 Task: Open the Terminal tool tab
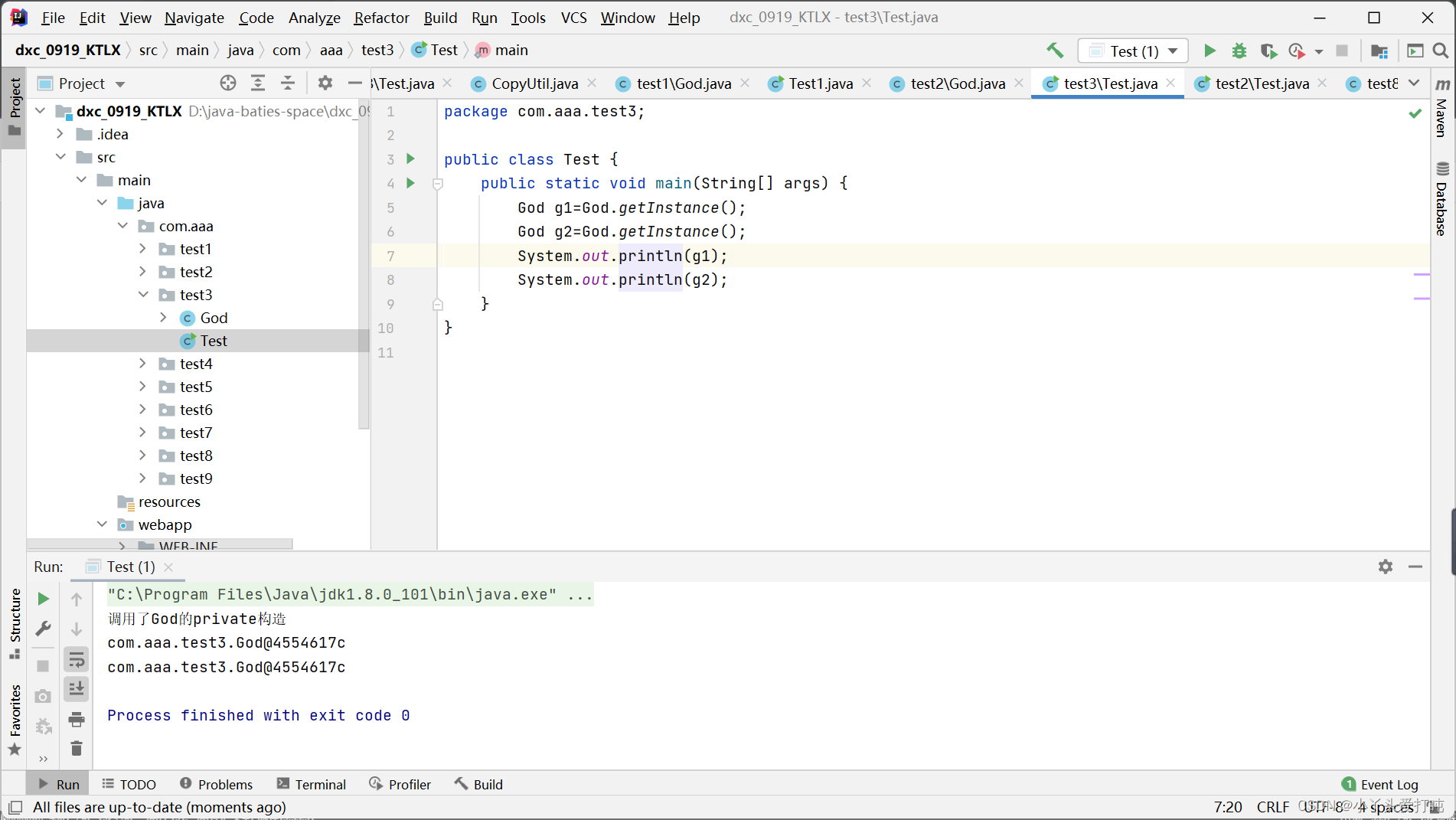click(312, 784)
